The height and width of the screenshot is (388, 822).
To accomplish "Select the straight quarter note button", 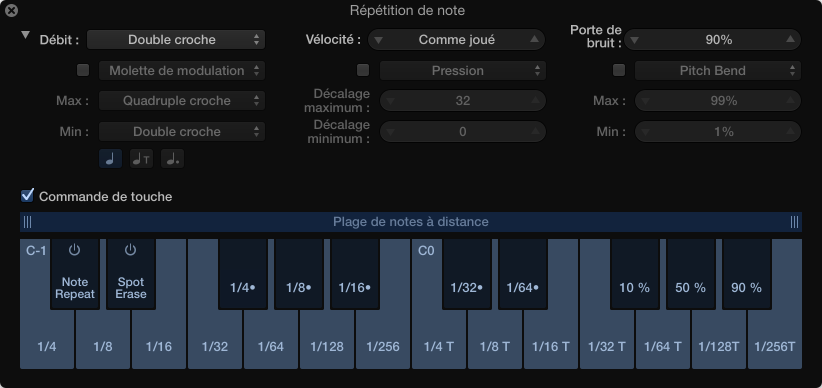I will coord(111,158).
